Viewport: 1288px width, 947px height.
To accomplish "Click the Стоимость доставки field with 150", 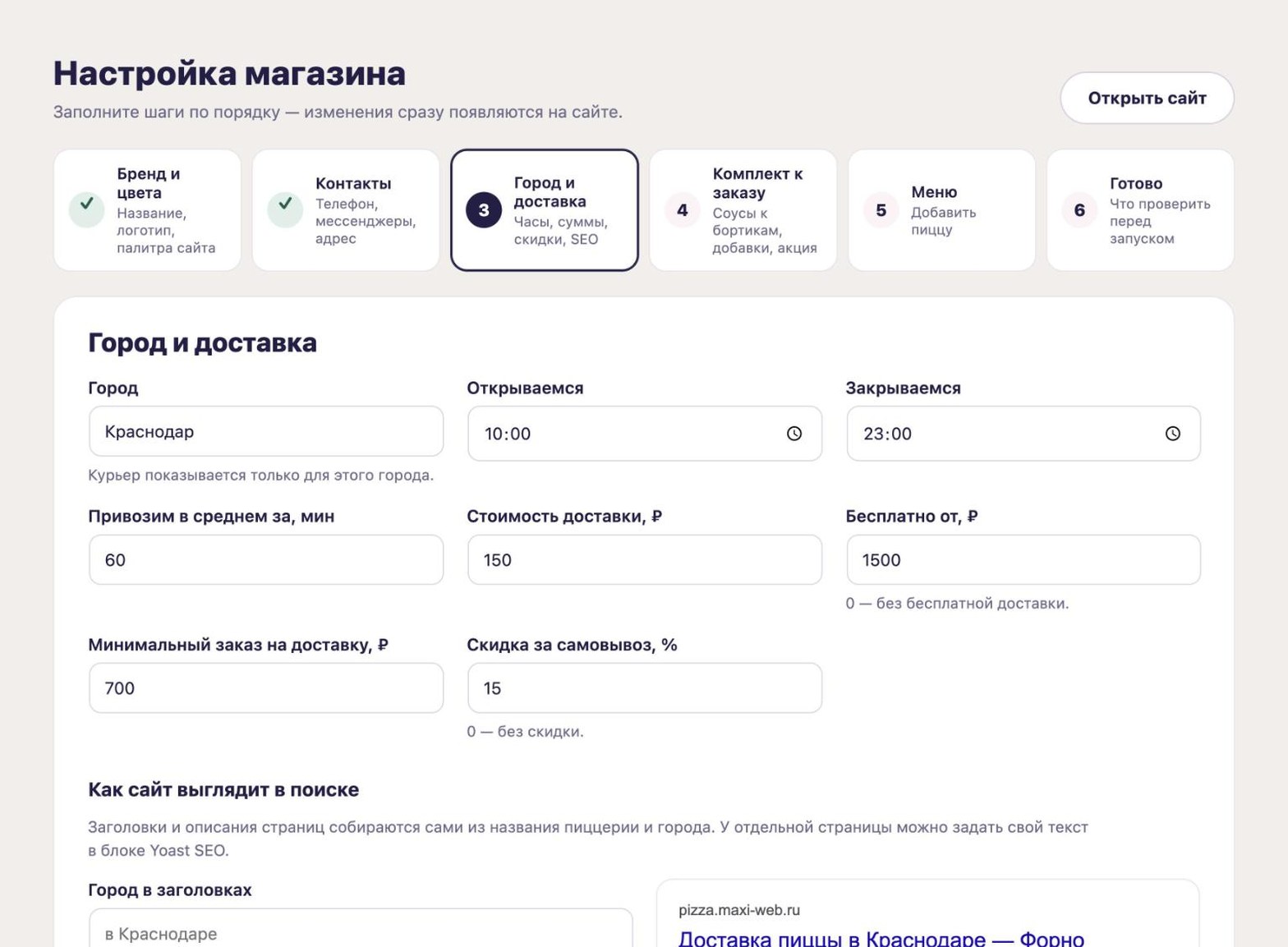I will coord(645,560).
